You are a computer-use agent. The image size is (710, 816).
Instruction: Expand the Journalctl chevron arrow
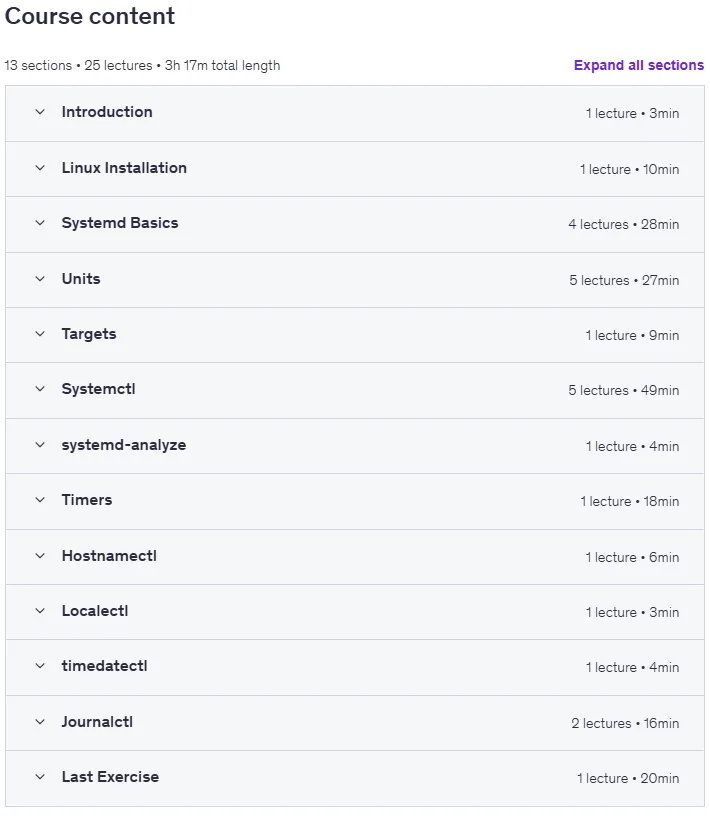click(x=40, y=722)
